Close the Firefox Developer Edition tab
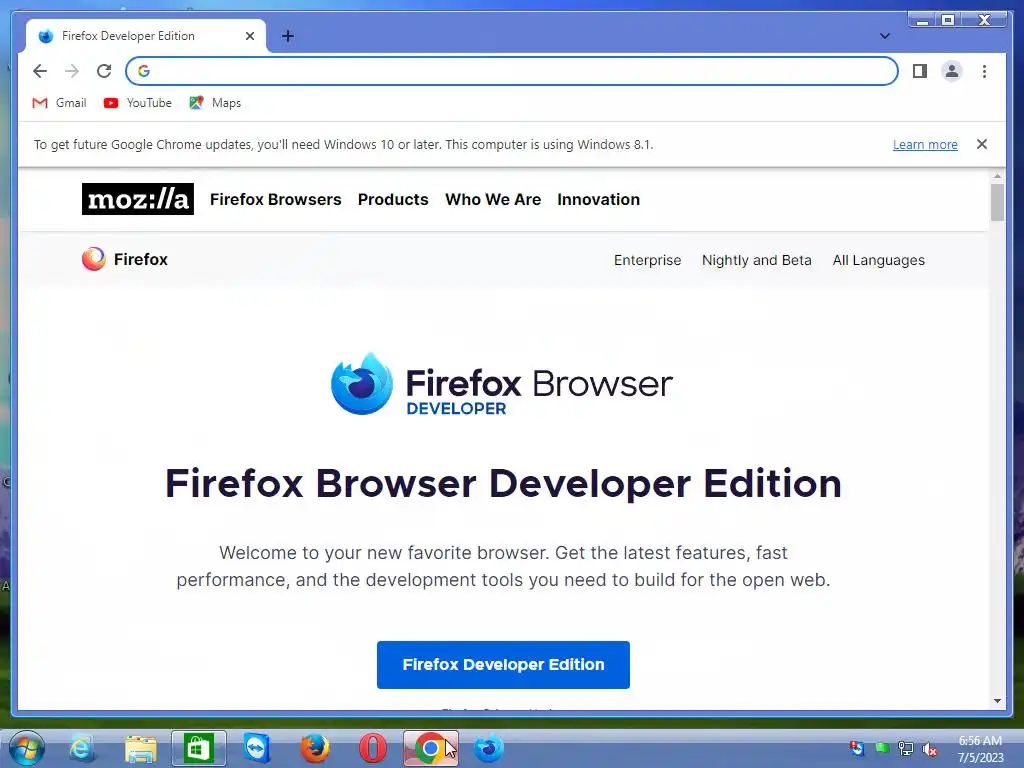 [x=249, y=36]
